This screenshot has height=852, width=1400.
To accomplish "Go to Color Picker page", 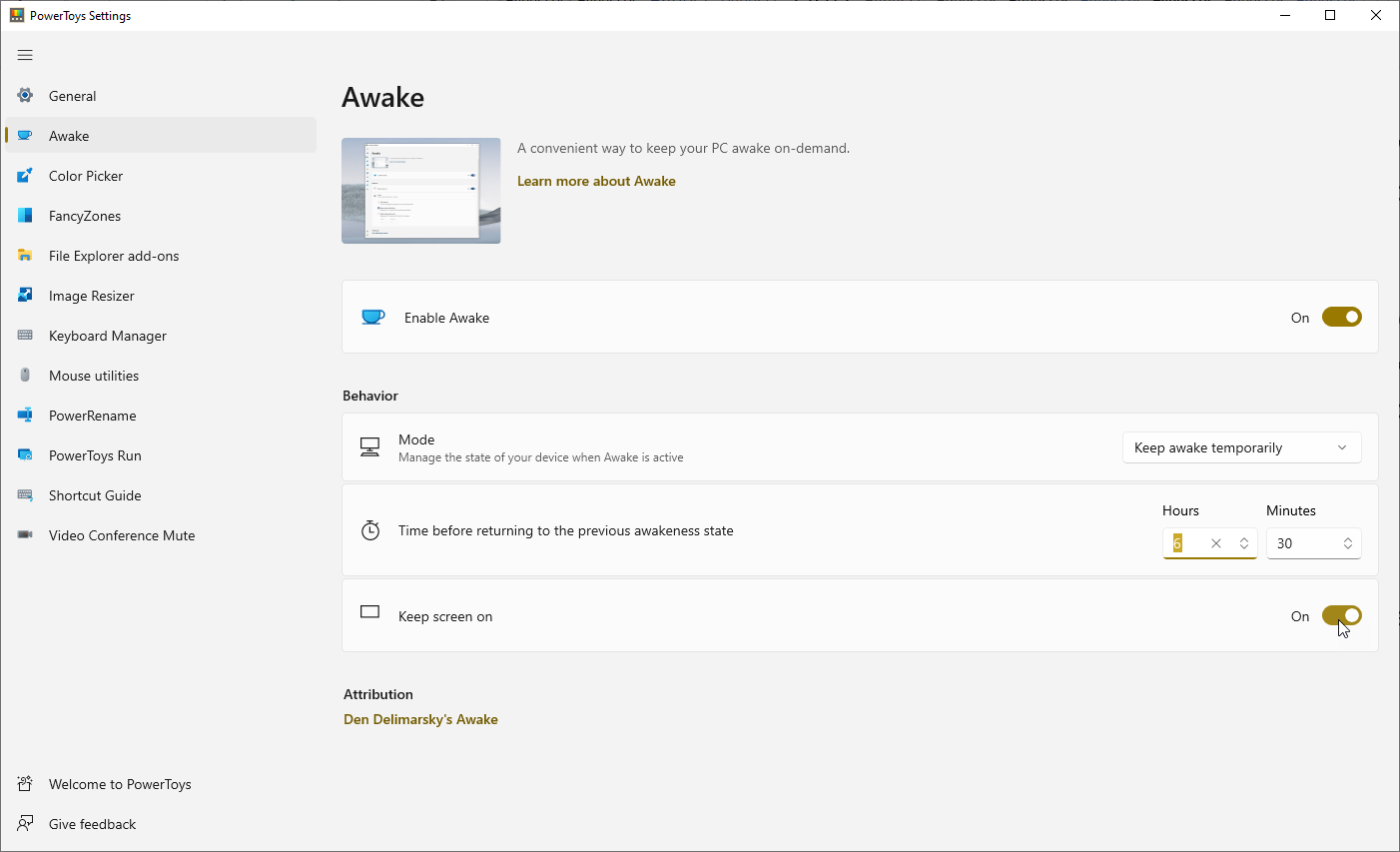I will (x=161, y=176).
